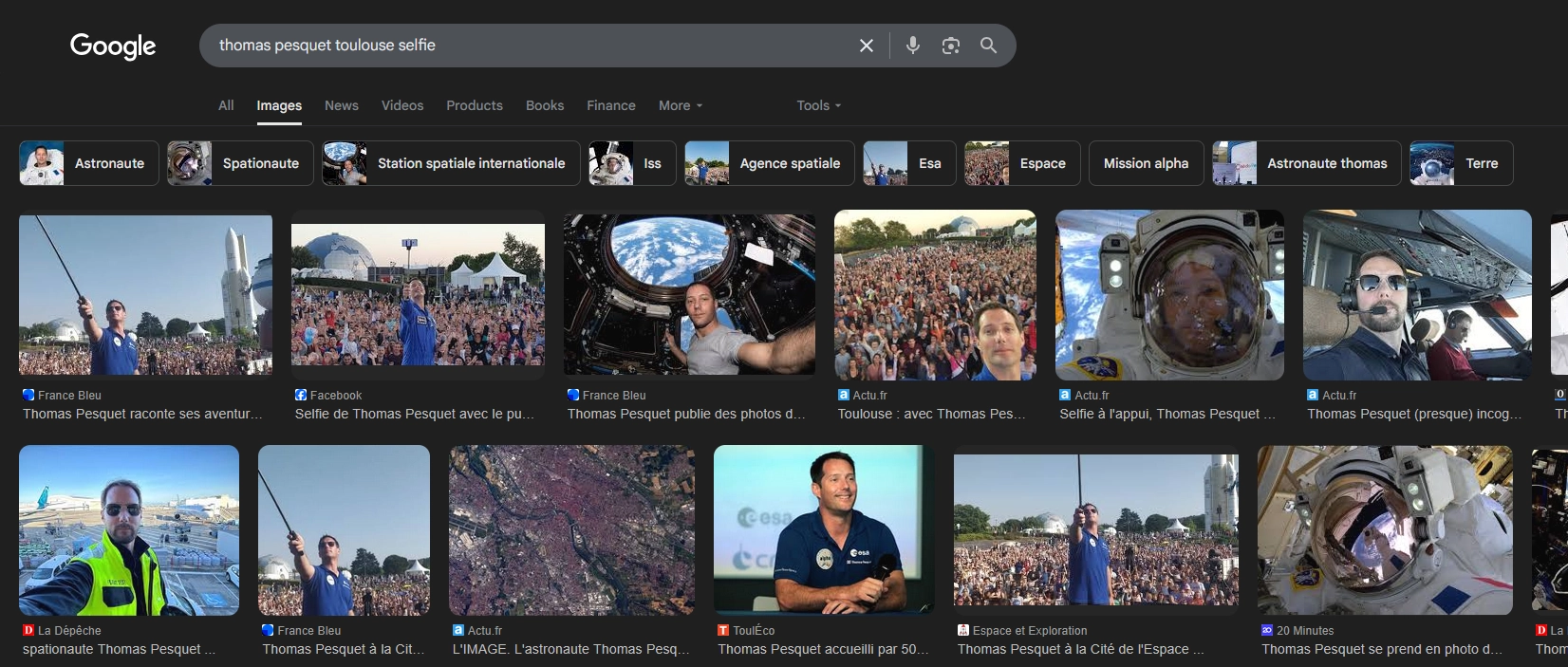Open the More search categories dropdown
This screenshot has height=667, width=1568.
(680, 105)
